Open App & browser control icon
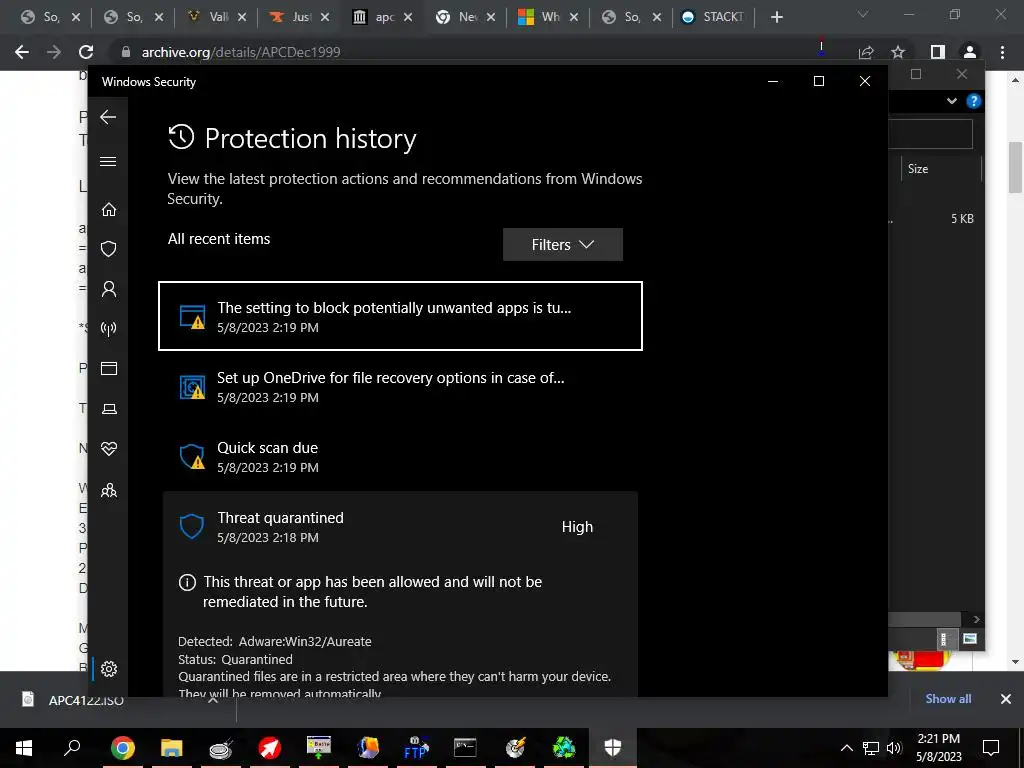The height and width of the screenshot is (768, 1024). (108, 368)
